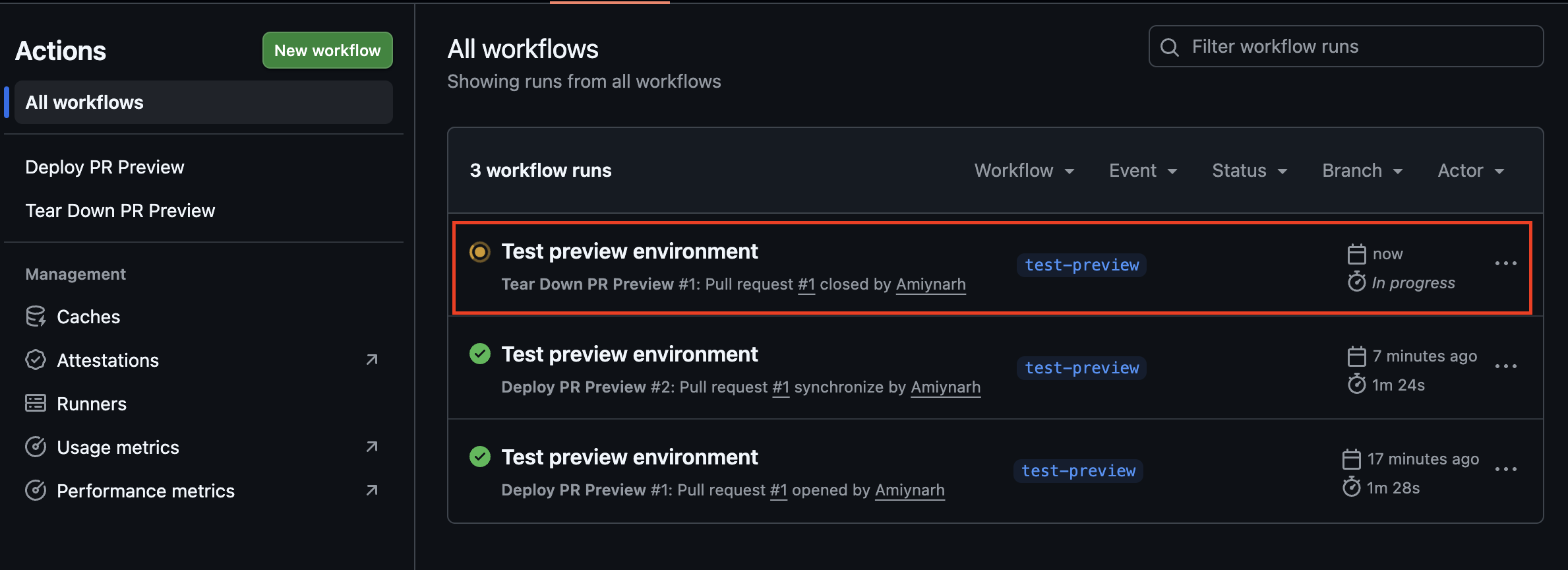Click stopwatch icon next to '1m 24s'
The width and height of the screenshot is (1568, 570).
[1356, 384]
